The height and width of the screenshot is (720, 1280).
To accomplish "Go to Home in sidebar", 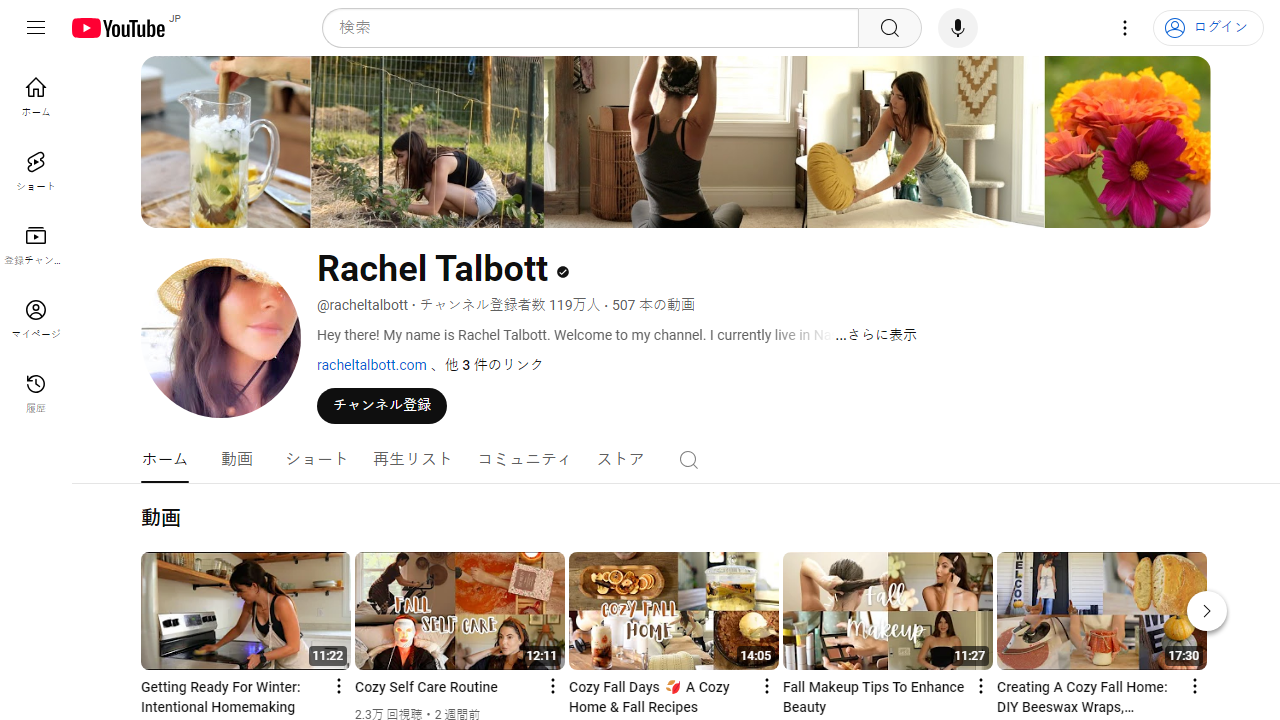I will click(36, 97).
